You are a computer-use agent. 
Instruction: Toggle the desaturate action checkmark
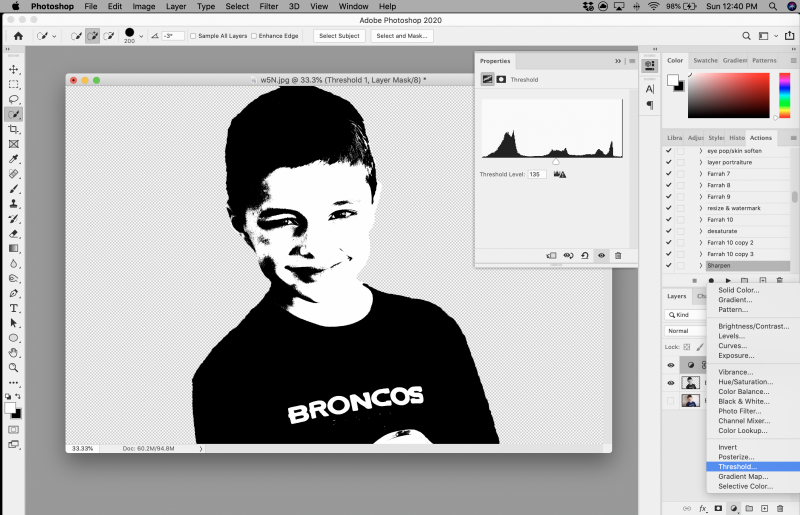tap(668, 231)
